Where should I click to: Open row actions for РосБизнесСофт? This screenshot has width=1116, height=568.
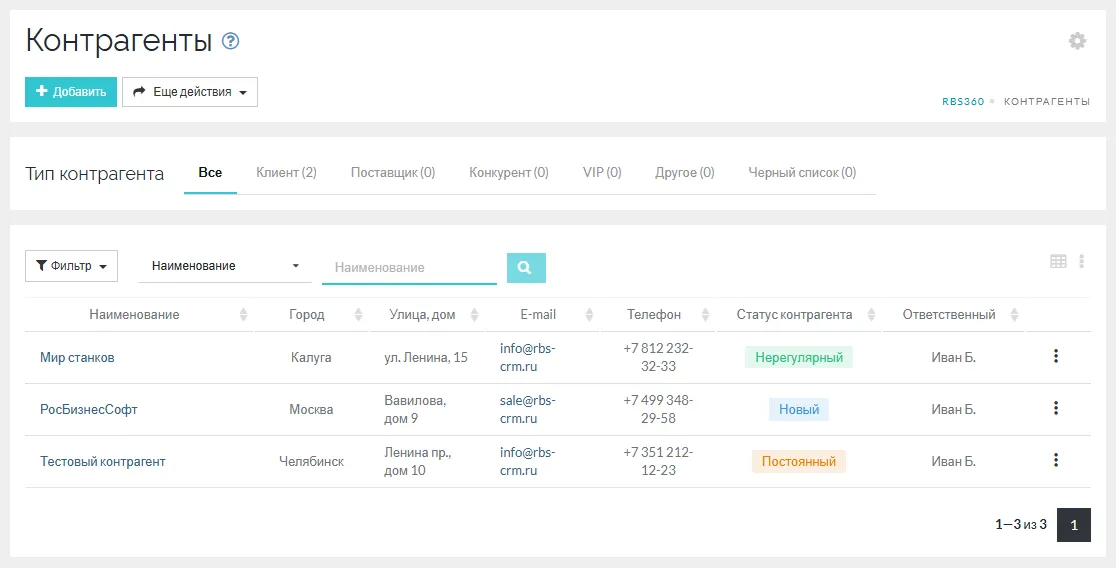point(1056,409)
